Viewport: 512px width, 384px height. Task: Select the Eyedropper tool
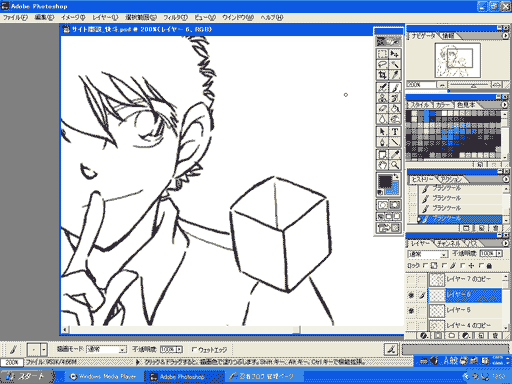click(x=395, y=154)
